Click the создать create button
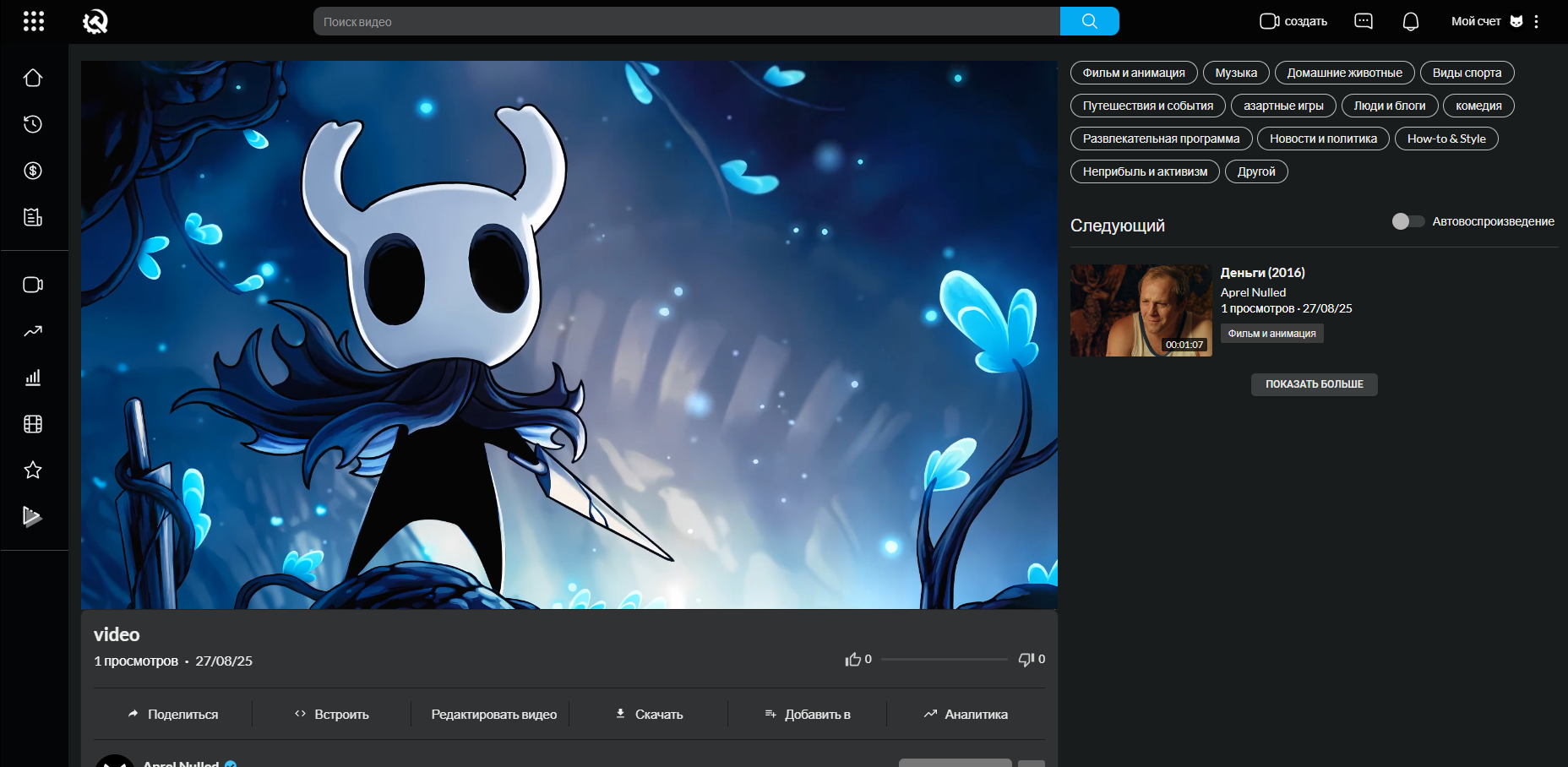The width and height of the screenshot is (1568, 767). click(1293, 21)
